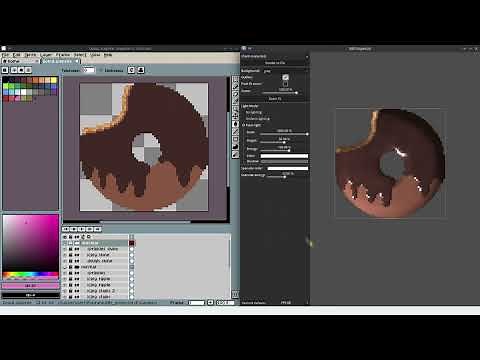
Task: Open the View menu
Action: (x=95, y=55)
